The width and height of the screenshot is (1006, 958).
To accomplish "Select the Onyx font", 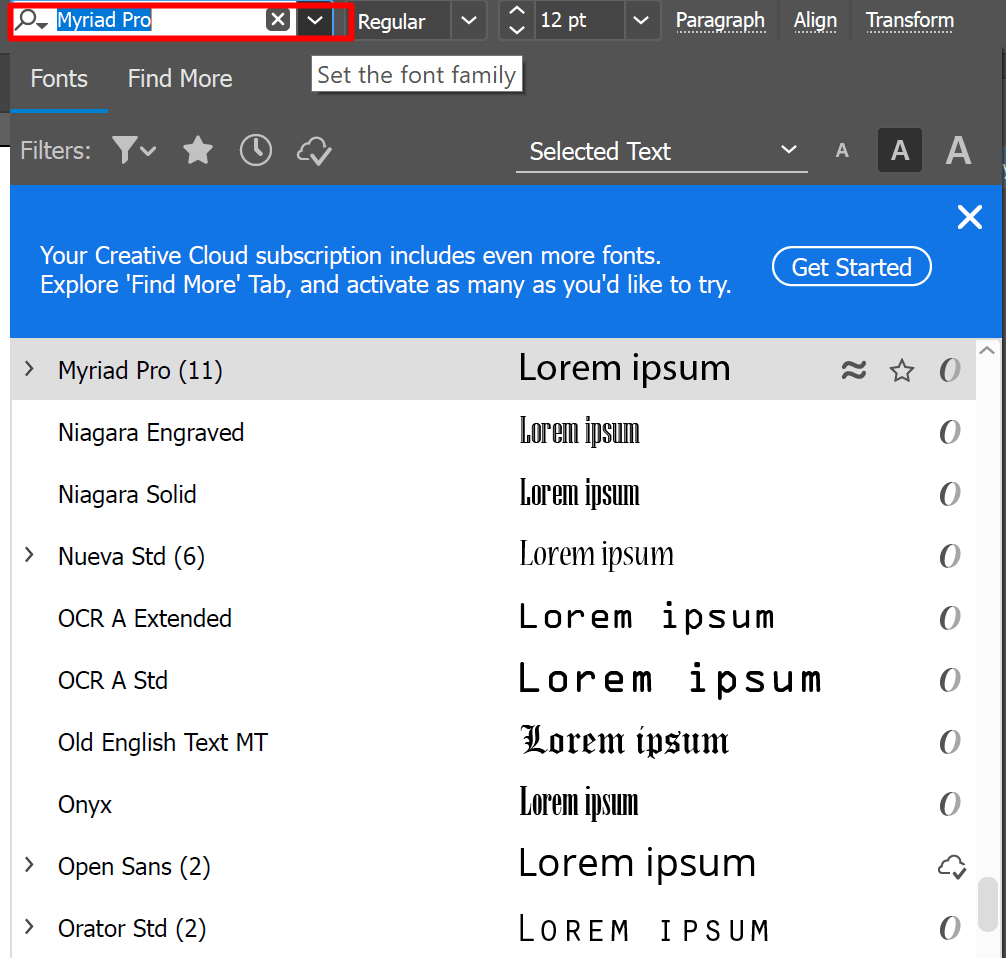I will coord(85,805).
